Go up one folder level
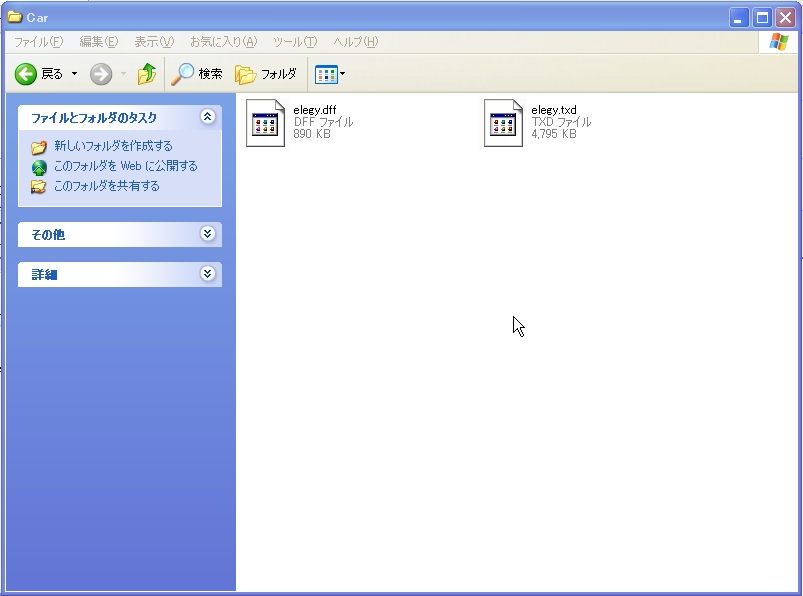Image resolution: width=803 pixels, height=596 pixels. point(147,74)
